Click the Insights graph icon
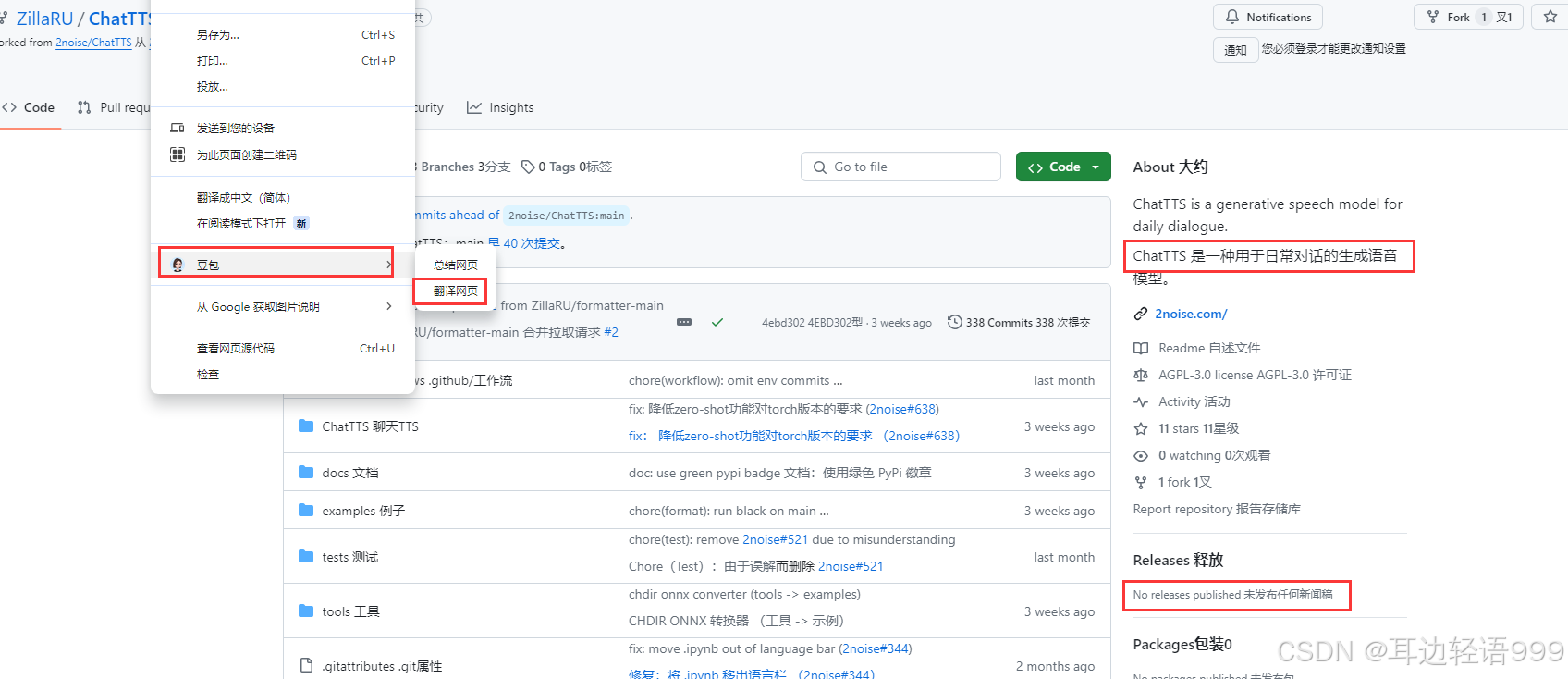The image size is (1568, 679). pyautogui.click(x=474, y=107)
